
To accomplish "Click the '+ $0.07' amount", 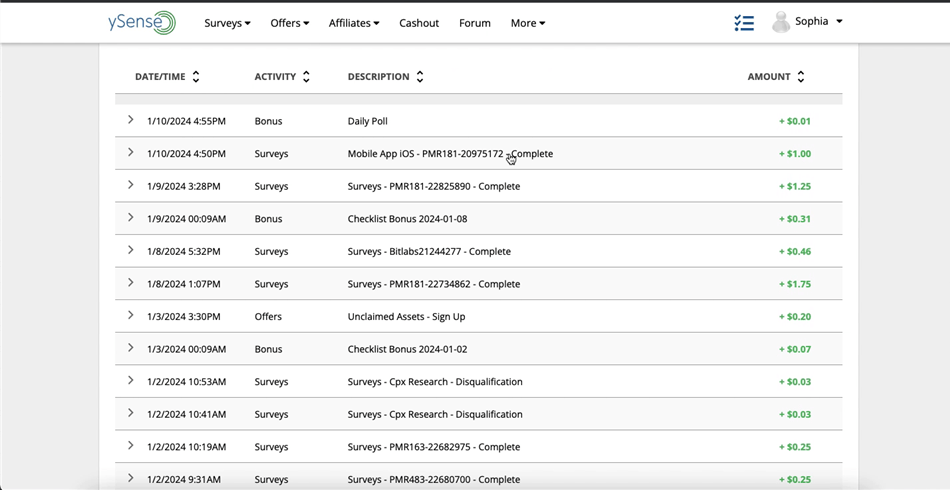I will tap(795, 349).
